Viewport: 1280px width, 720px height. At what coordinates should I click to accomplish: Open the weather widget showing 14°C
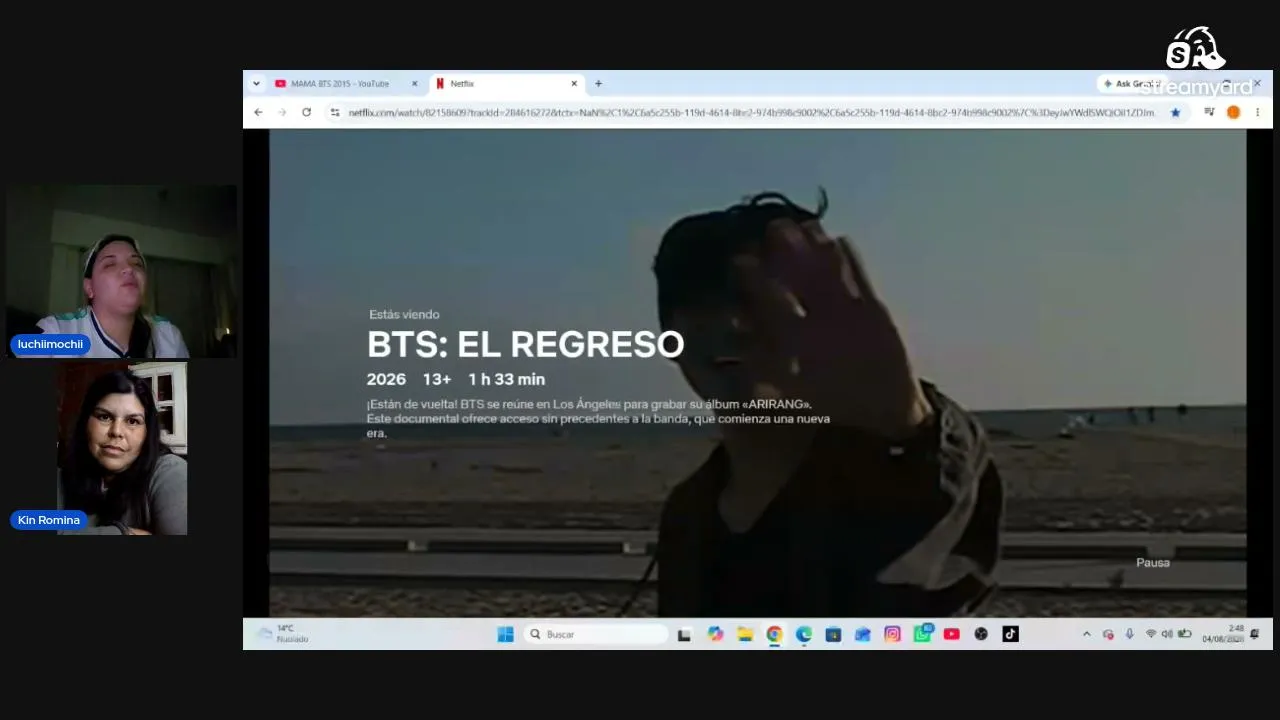tap(283, 634)
